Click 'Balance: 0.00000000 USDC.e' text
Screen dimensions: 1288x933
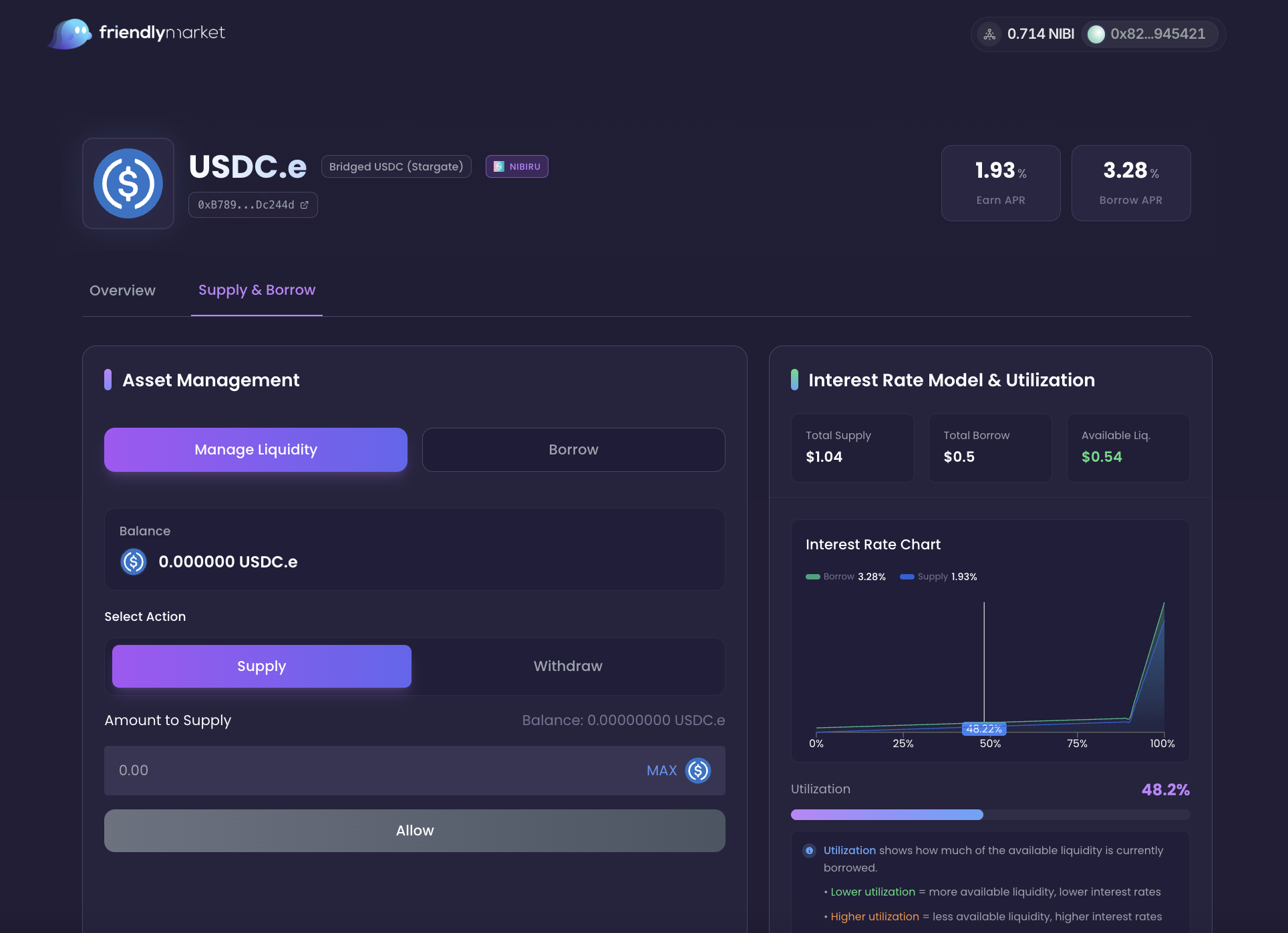[623, 720]
